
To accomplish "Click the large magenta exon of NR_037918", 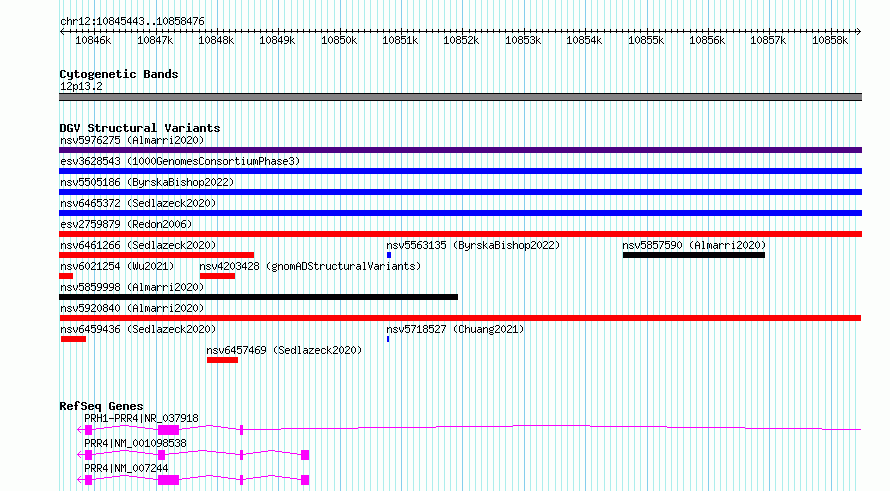I will pos(169,430).
